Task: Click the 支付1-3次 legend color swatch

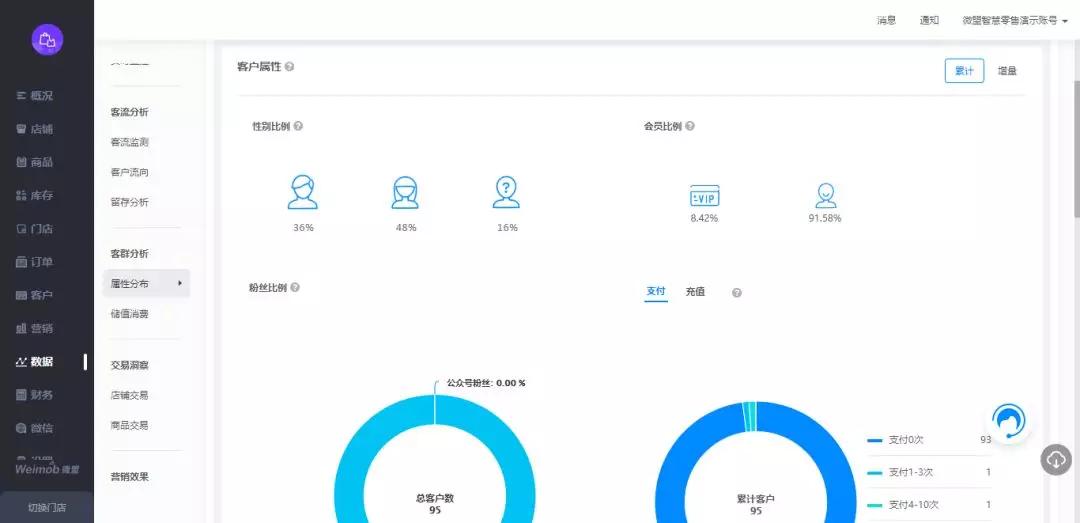Action: [875, 473]
